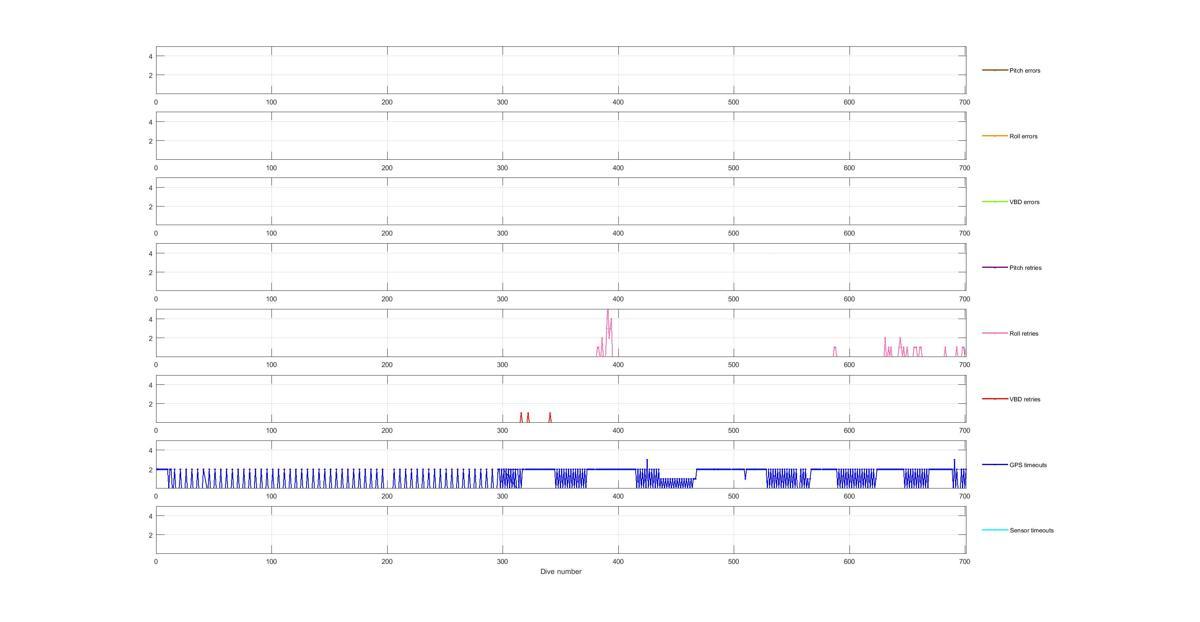This screenshot has width=1200, height=622.
Task: Click the GPS timeouts dip near dive 510
Action: (744, 474)
